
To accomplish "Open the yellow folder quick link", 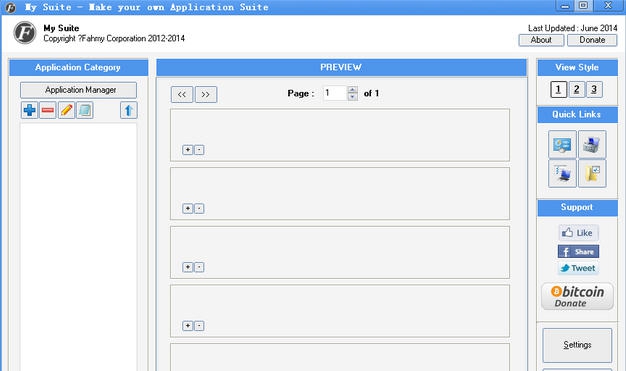I will [592, 174].
